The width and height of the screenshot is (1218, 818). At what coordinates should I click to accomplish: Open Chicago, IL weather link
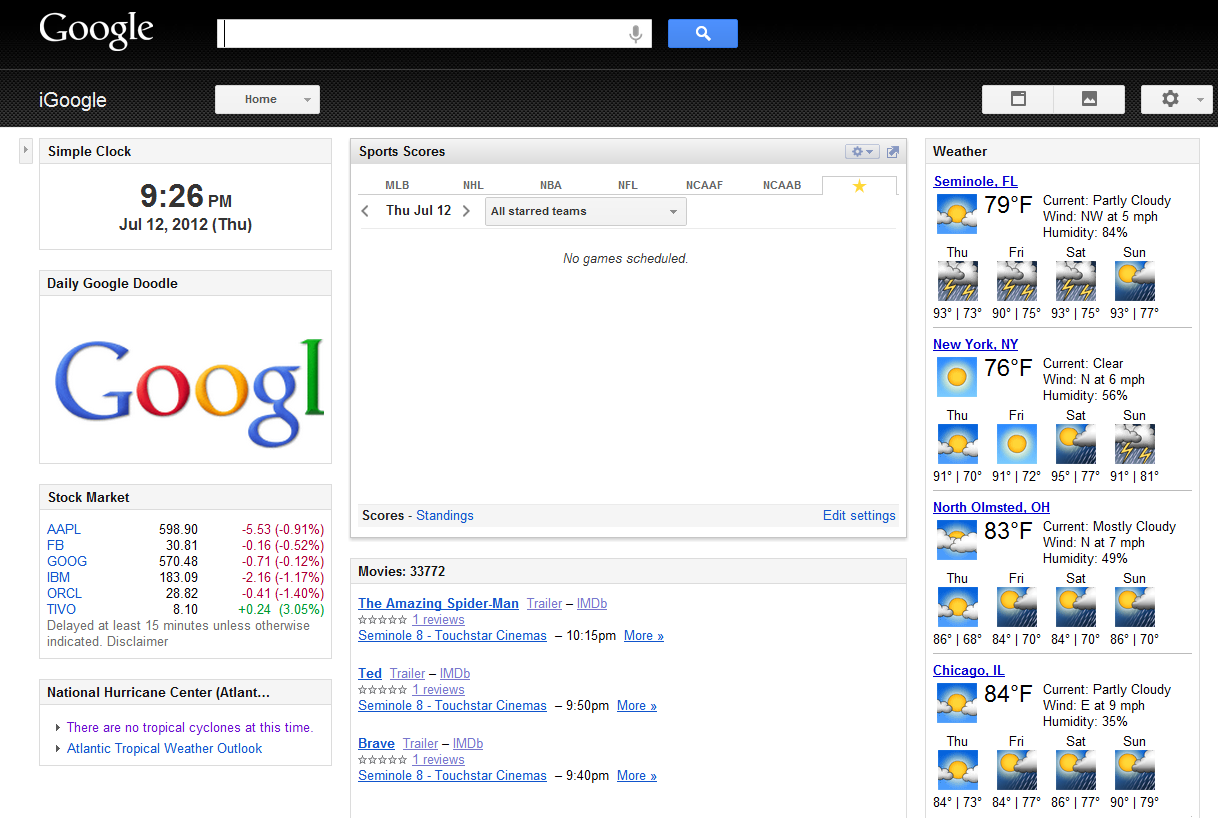pos(969,670)
